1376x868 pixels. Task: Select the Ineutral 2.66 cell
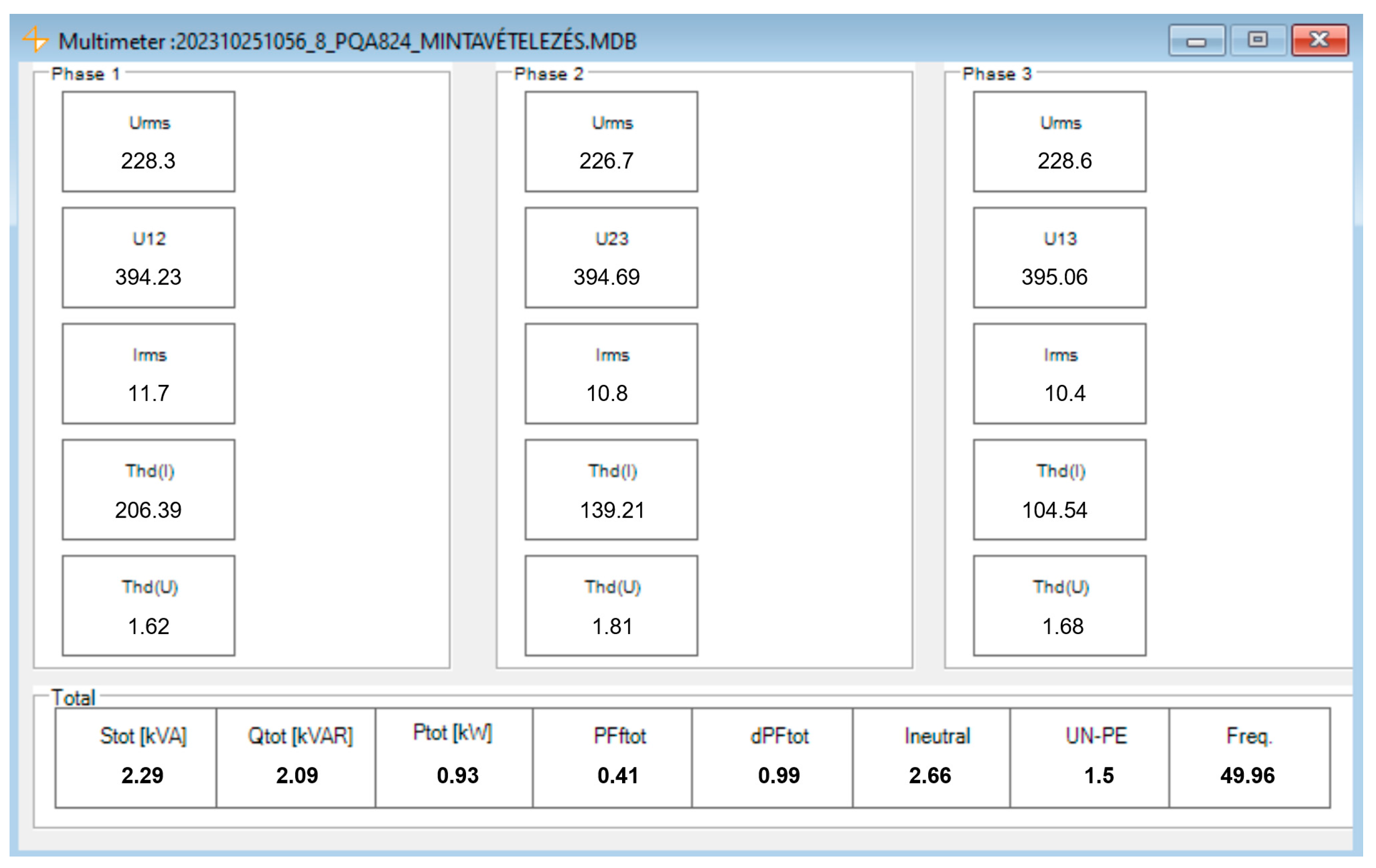(x=931, y=758)
